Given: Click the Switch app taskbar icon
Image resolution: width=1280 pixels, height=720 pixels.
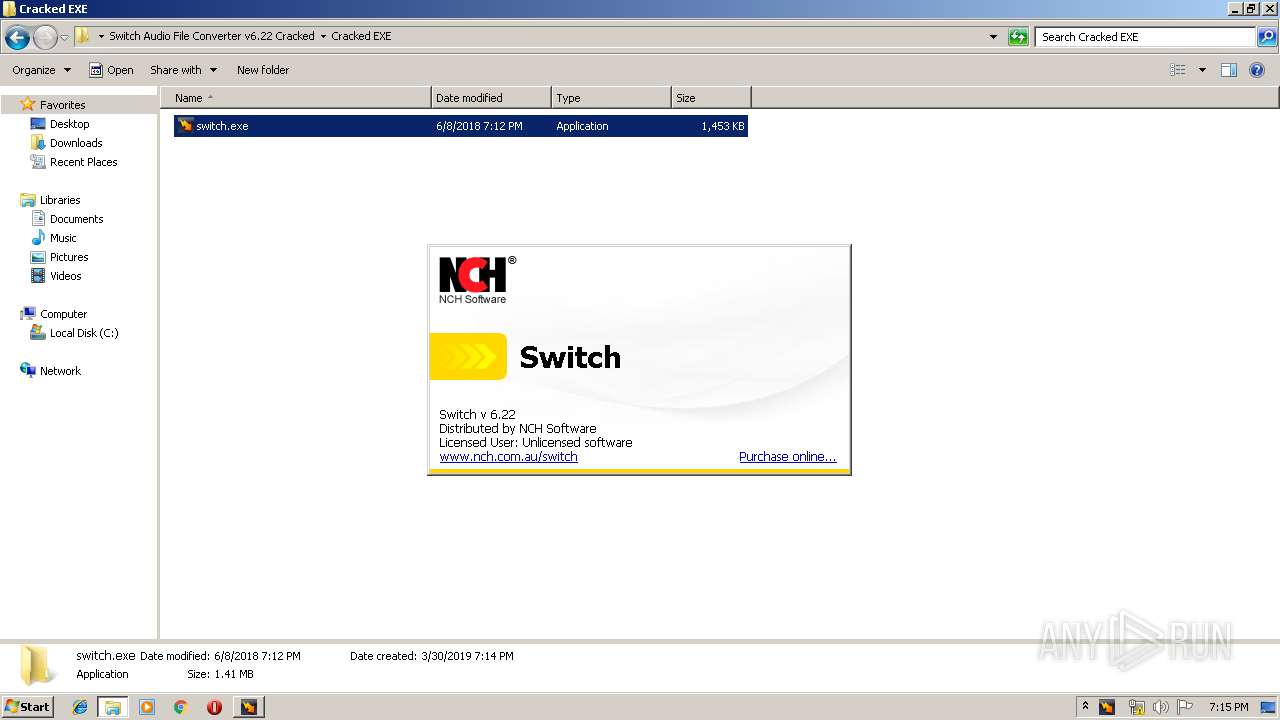Looking at the screenshot, I should (248, 707).
